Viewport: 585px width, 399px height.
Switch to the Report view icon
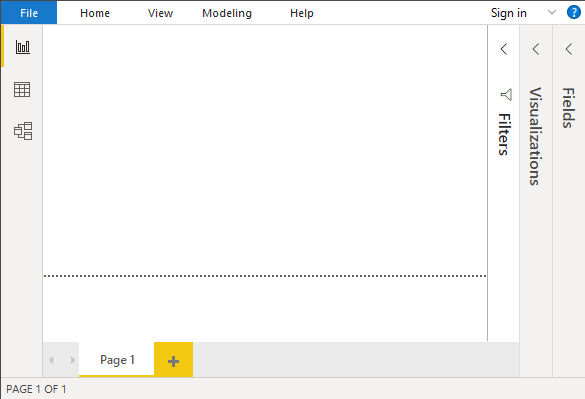pos(22,47)
